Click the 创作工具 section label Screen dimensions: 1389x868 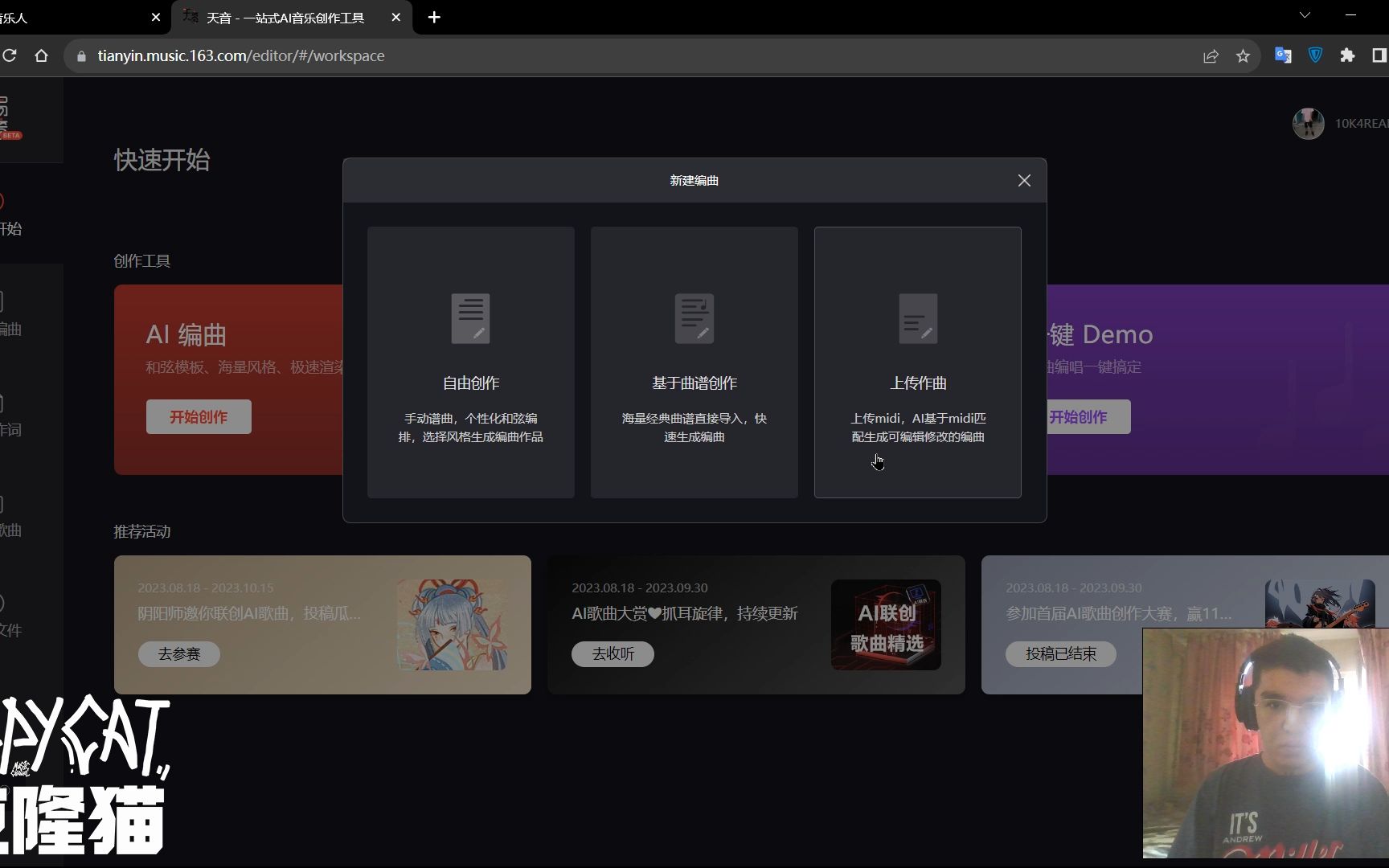tap(141, 260)
